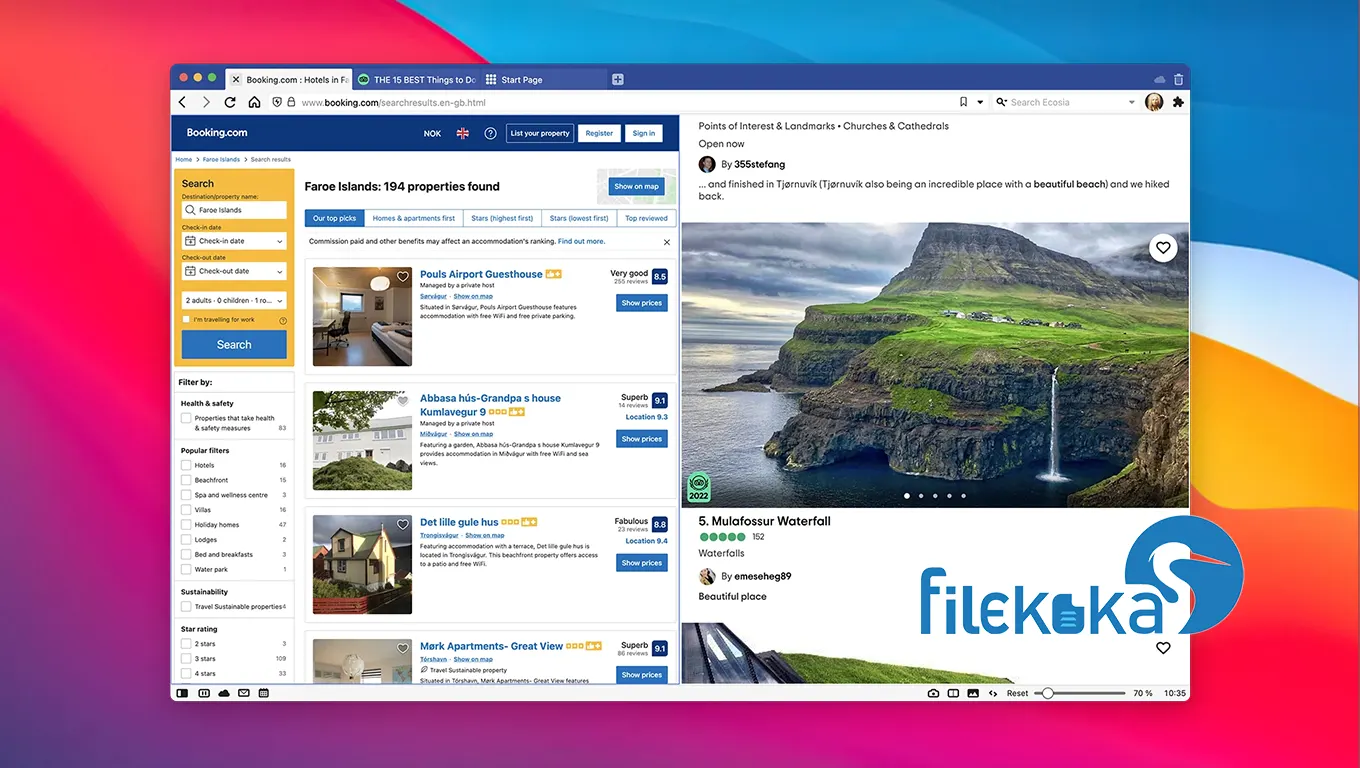The width and height of the screenshot is (1360, 768).
Task: Close the commission notice with X
Action: pyautogui.click(x=667, y=242)
